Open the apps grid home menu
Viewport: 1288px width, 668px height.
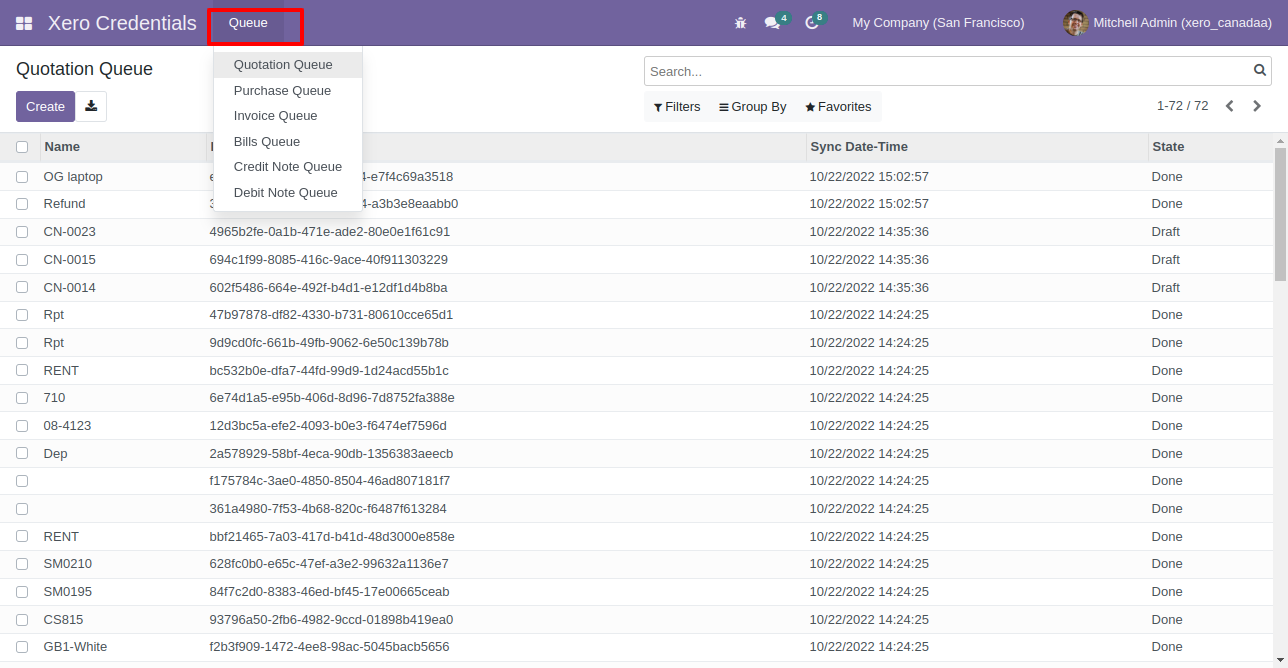[x=24, y=23]
